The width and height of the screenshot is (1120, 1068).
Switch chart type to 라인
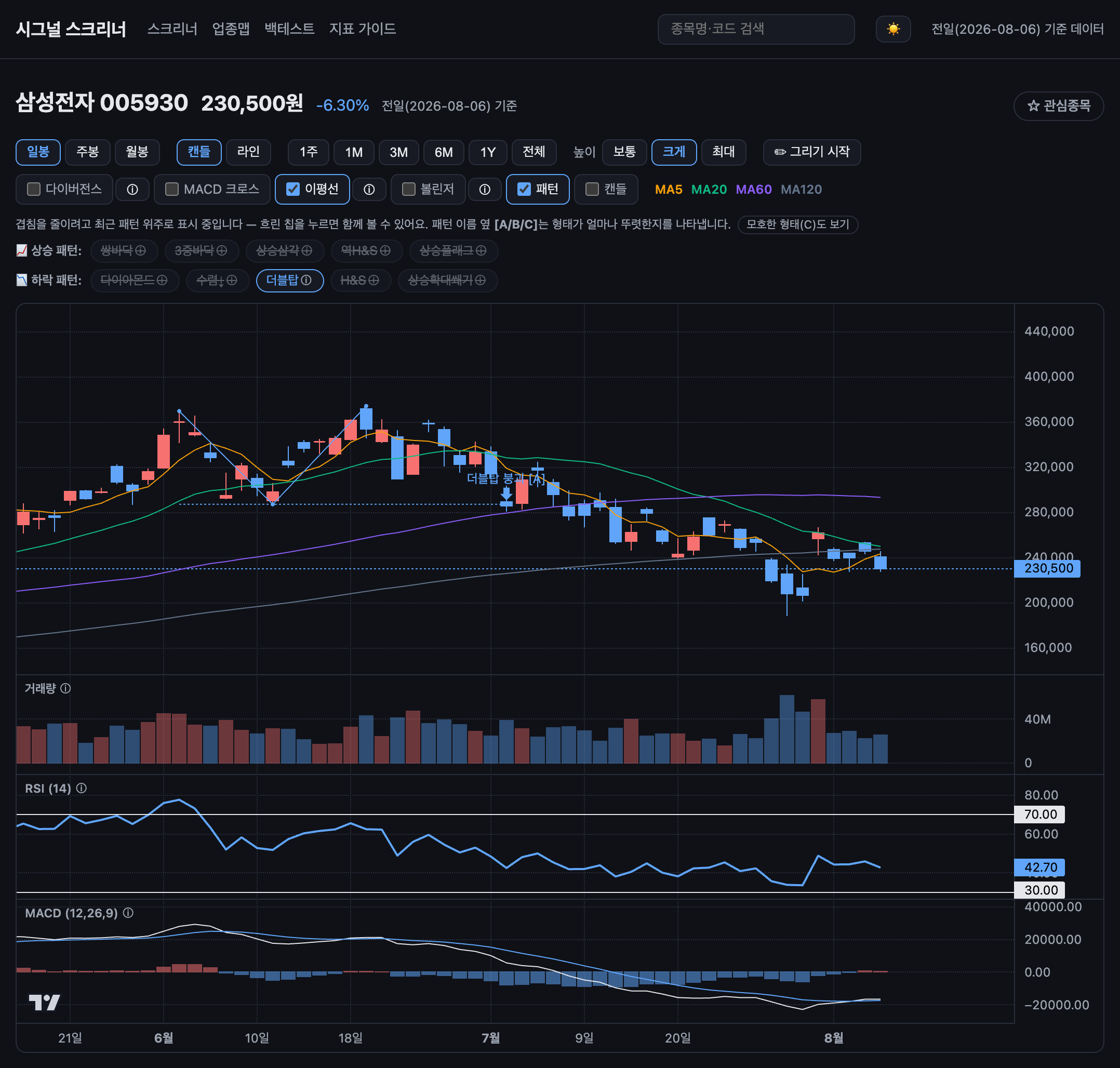point(249,152)
